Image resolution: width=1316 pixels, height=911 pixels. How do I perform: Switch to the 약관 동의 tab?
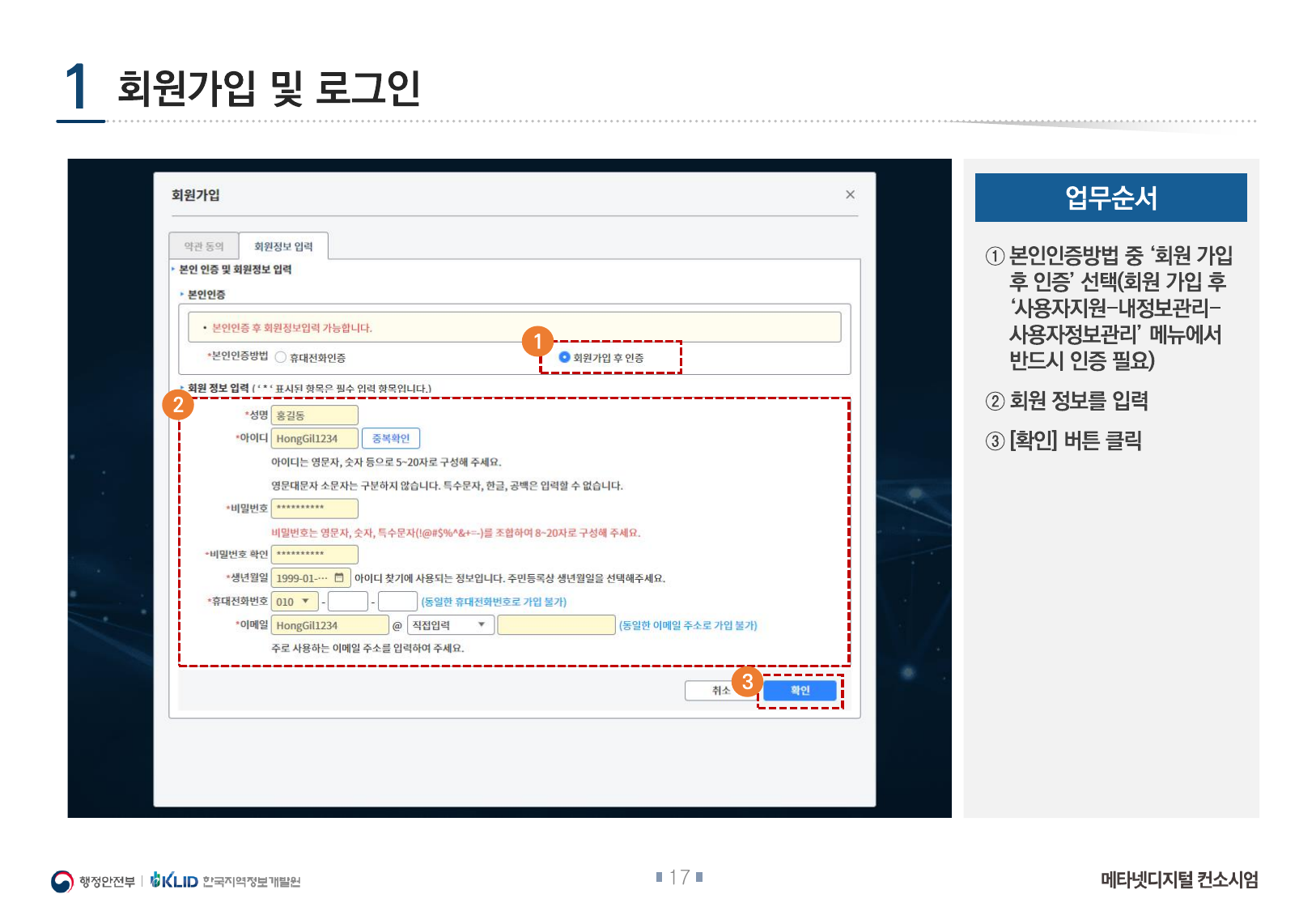[x=204, y=246]
